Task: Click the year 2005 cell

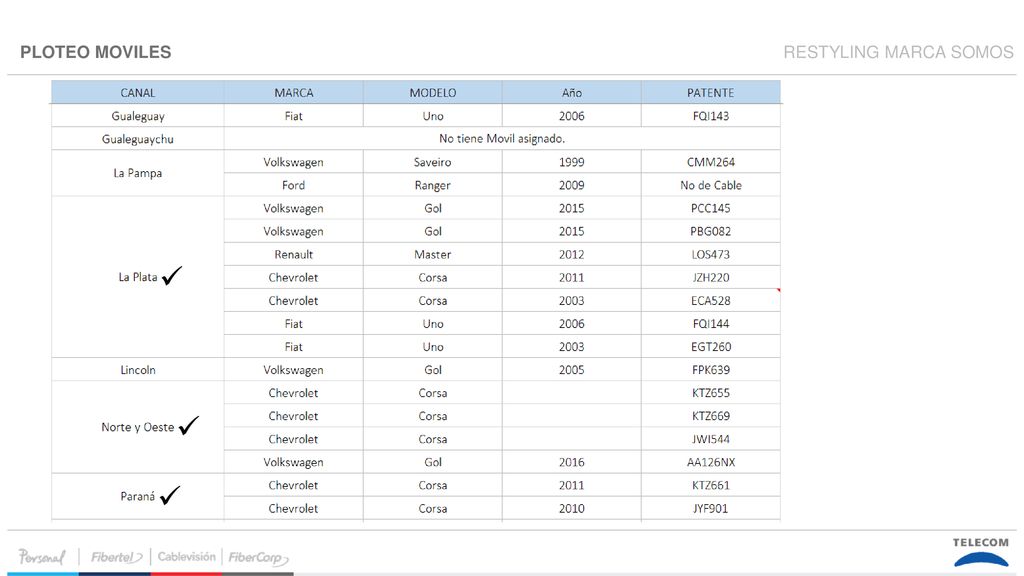Action: click(x=571, y=370)
